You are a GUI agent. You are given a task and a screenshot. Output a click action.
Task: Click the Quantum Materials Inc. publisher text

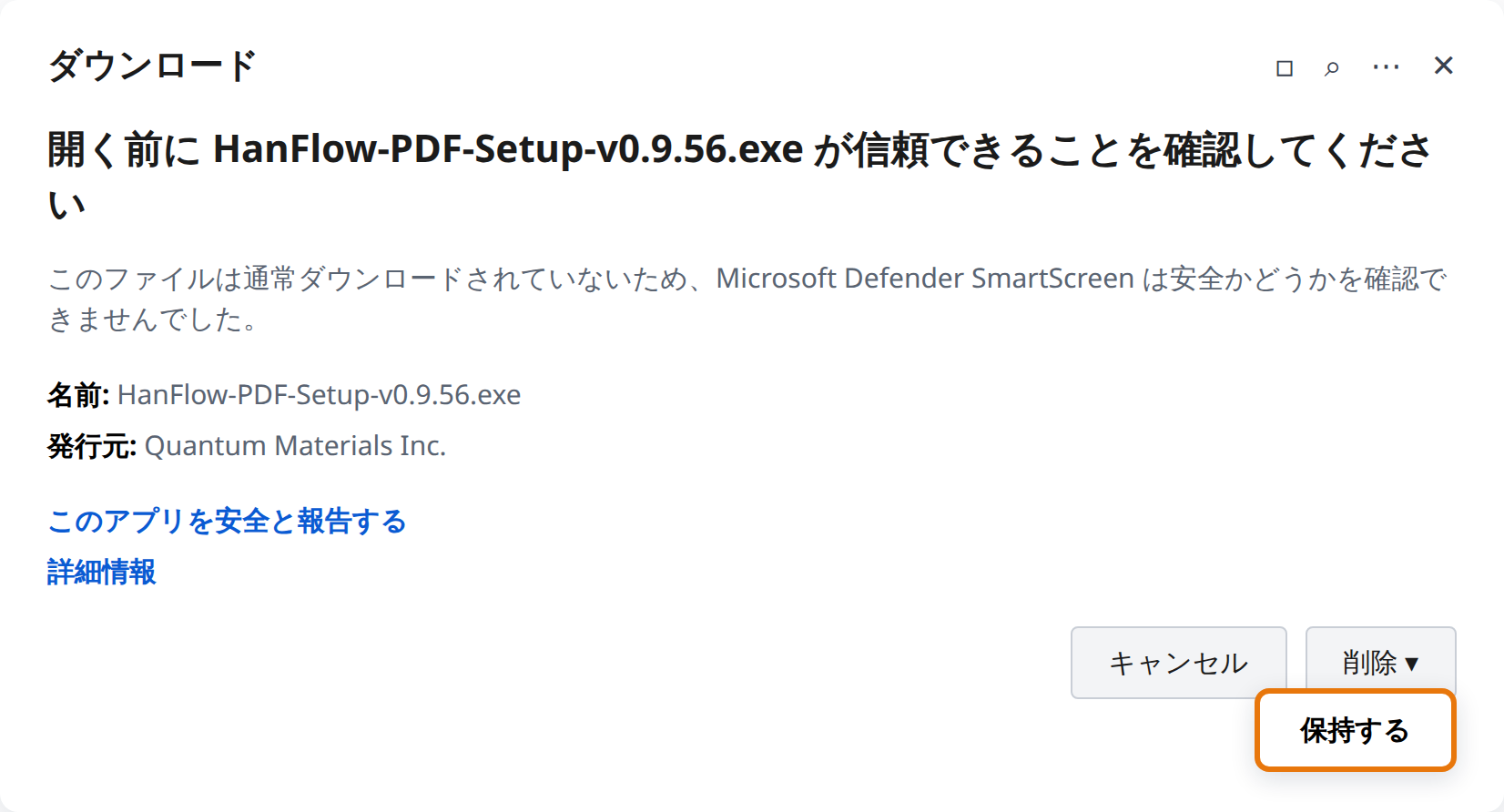296,446
